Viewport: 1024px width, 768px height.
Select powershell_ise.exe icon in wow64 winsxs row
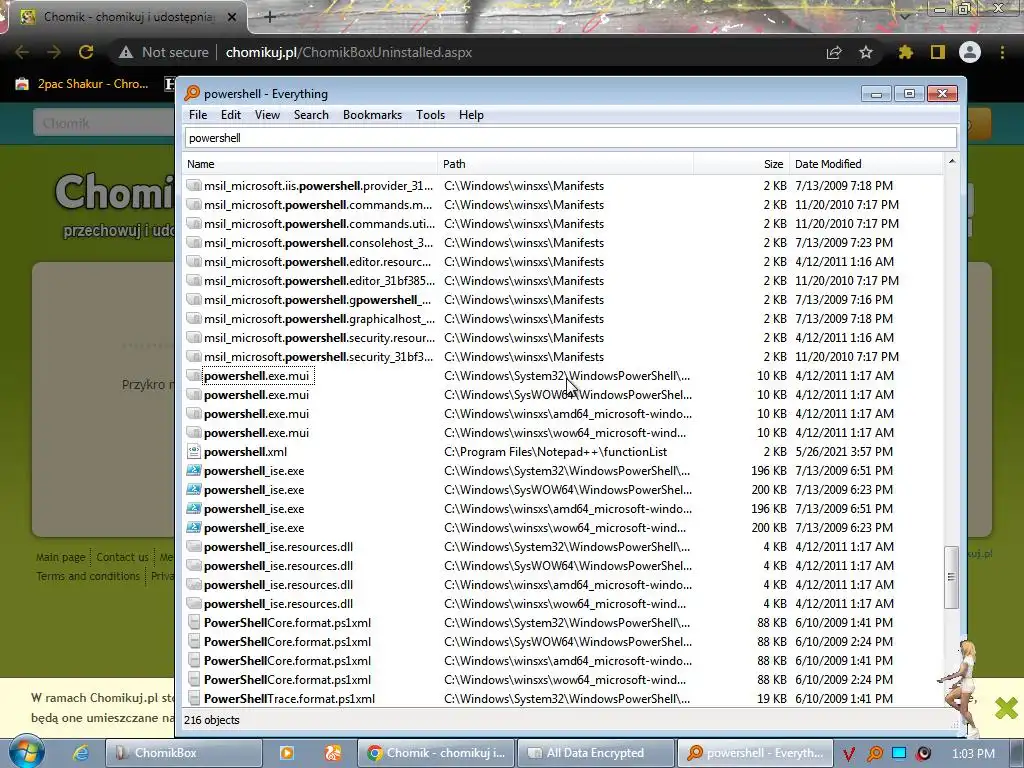(x=193, y=528)
